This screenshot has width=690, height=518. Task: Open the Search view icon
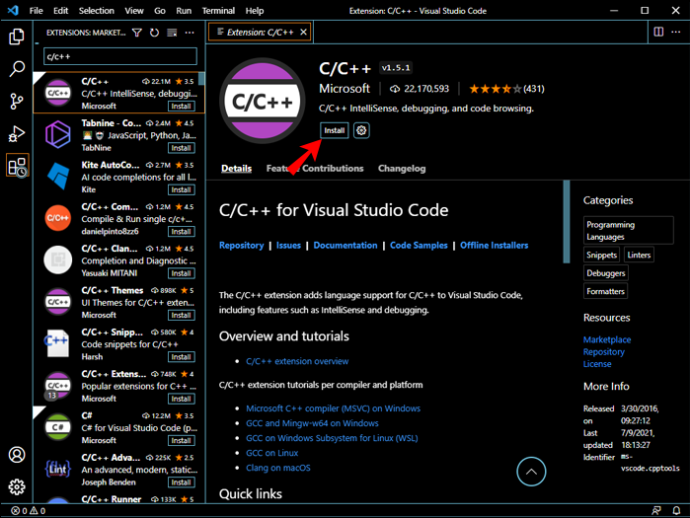[17, 69]
